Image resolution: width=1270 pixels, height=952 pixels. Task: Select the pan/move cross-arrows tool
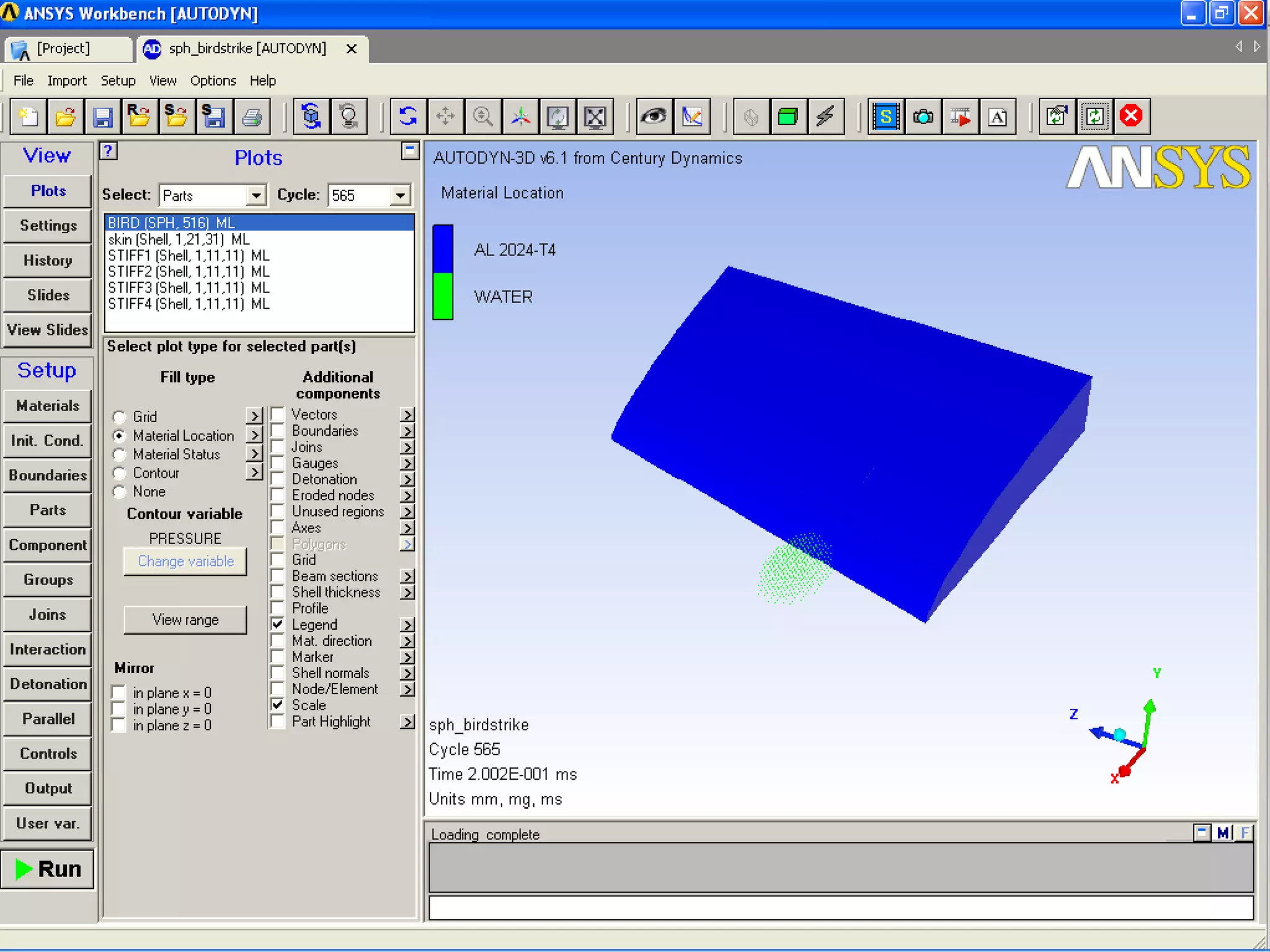[445, 117]
